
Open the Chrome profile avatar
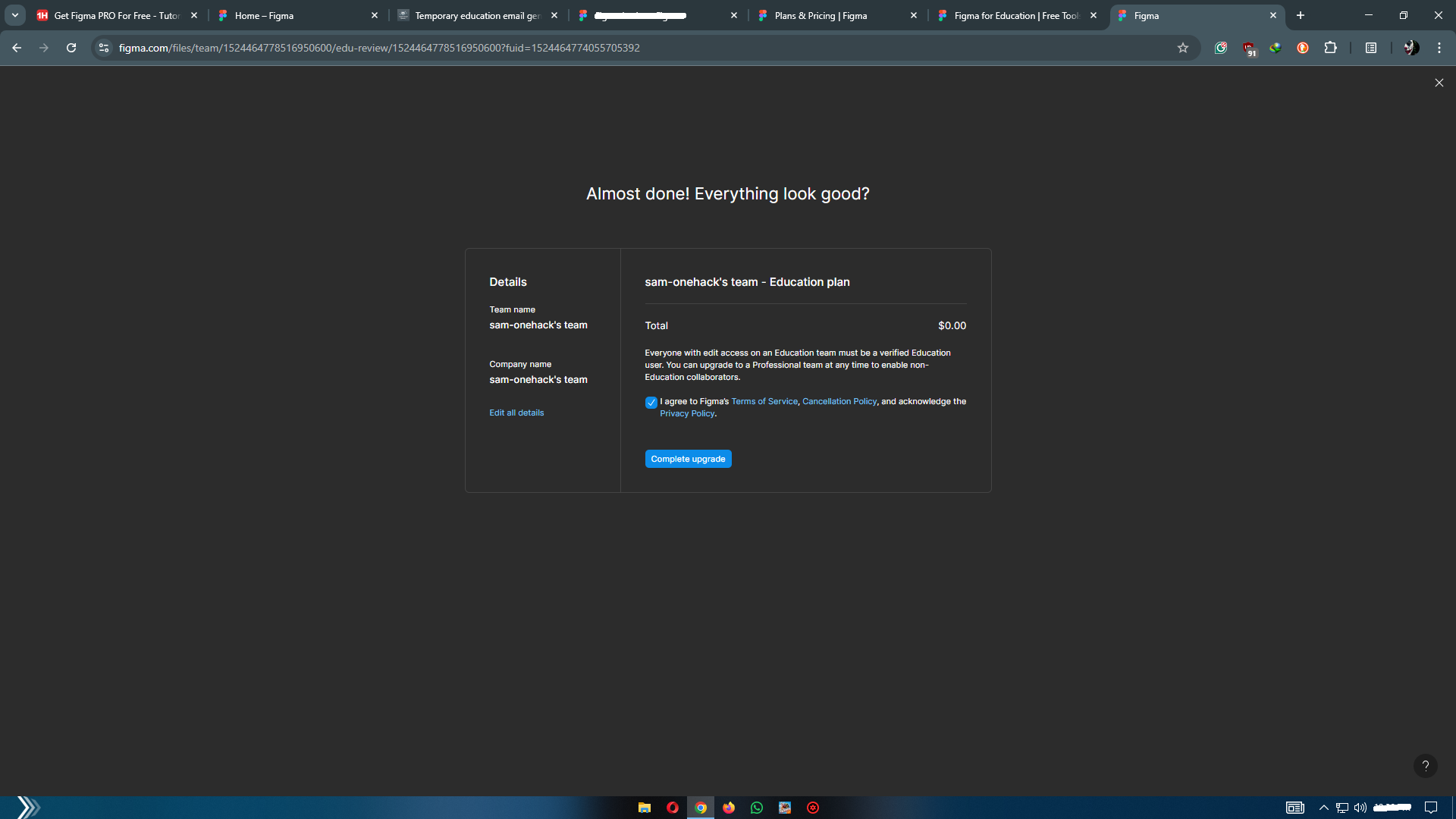pos(1411,48)
